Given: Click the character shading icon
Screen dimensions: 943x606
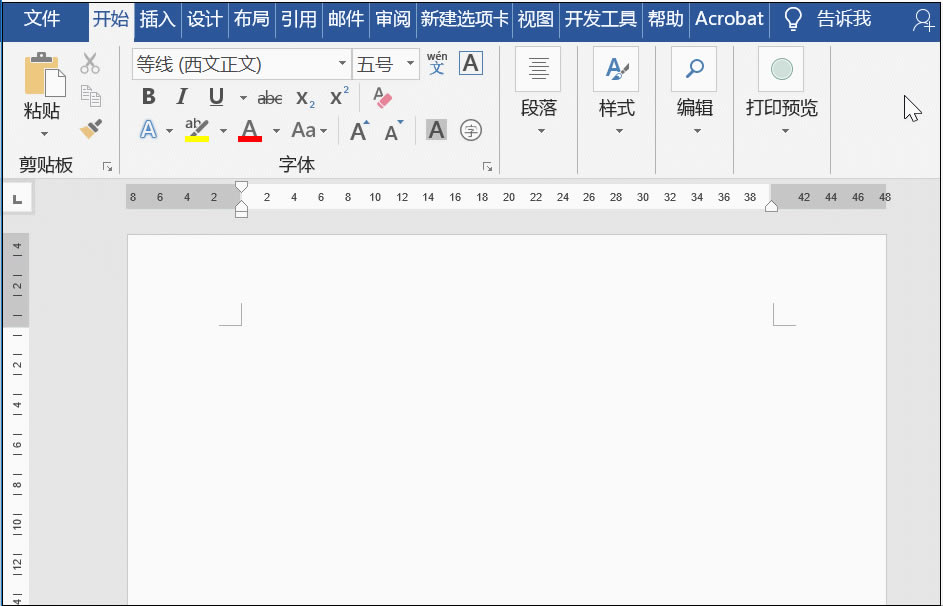Looking at the screenshot, I should point(435,130).
